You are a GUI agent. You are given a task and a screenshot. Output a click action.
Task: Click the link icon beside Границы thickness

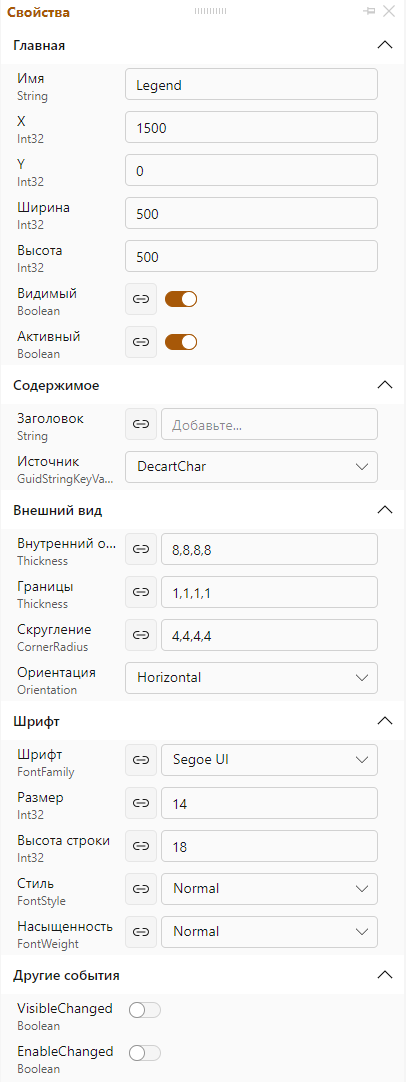point(141,592)
